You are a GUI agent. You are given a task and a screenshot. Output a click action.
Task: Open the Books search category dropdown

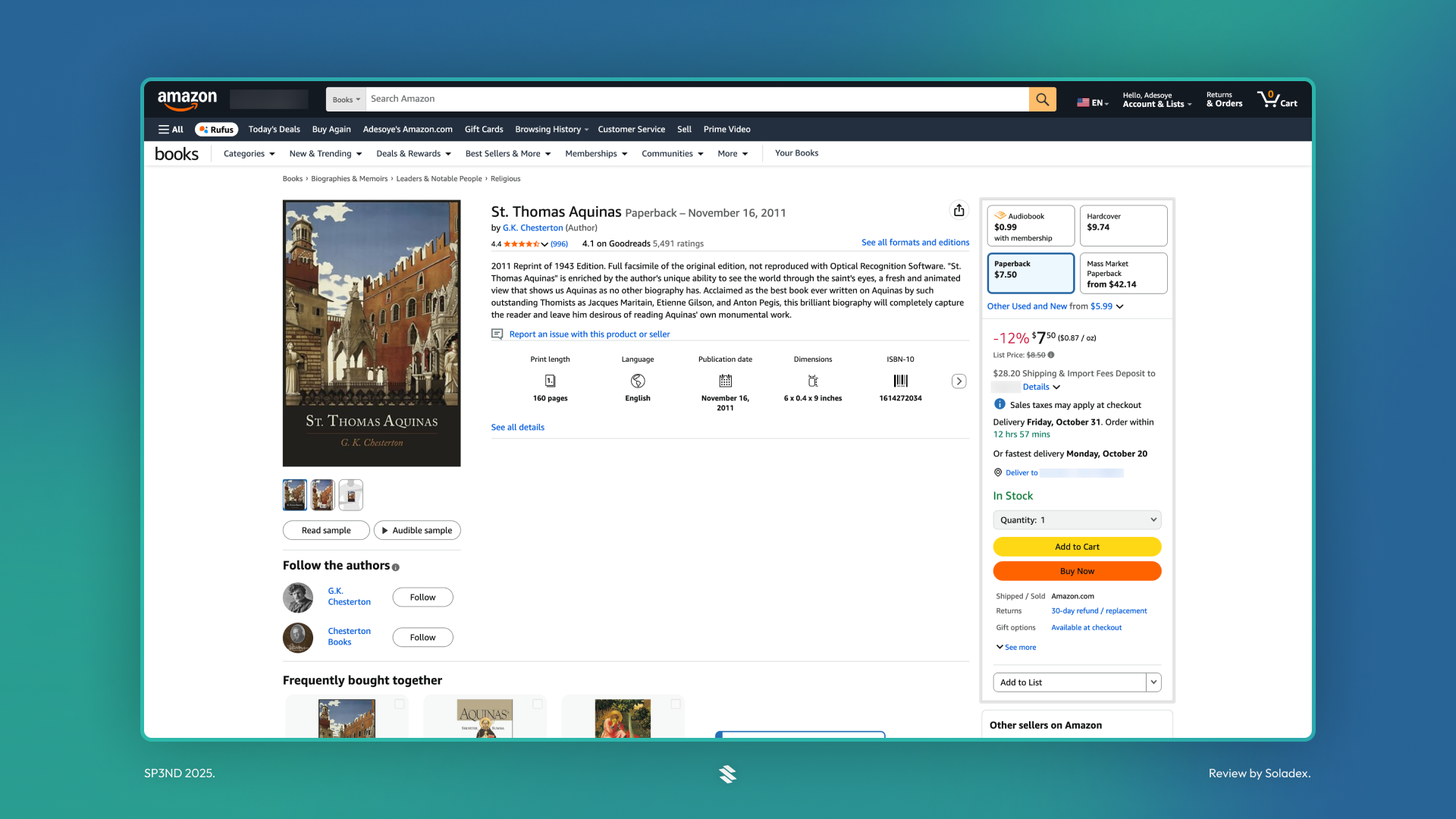(x=346, y=99)
